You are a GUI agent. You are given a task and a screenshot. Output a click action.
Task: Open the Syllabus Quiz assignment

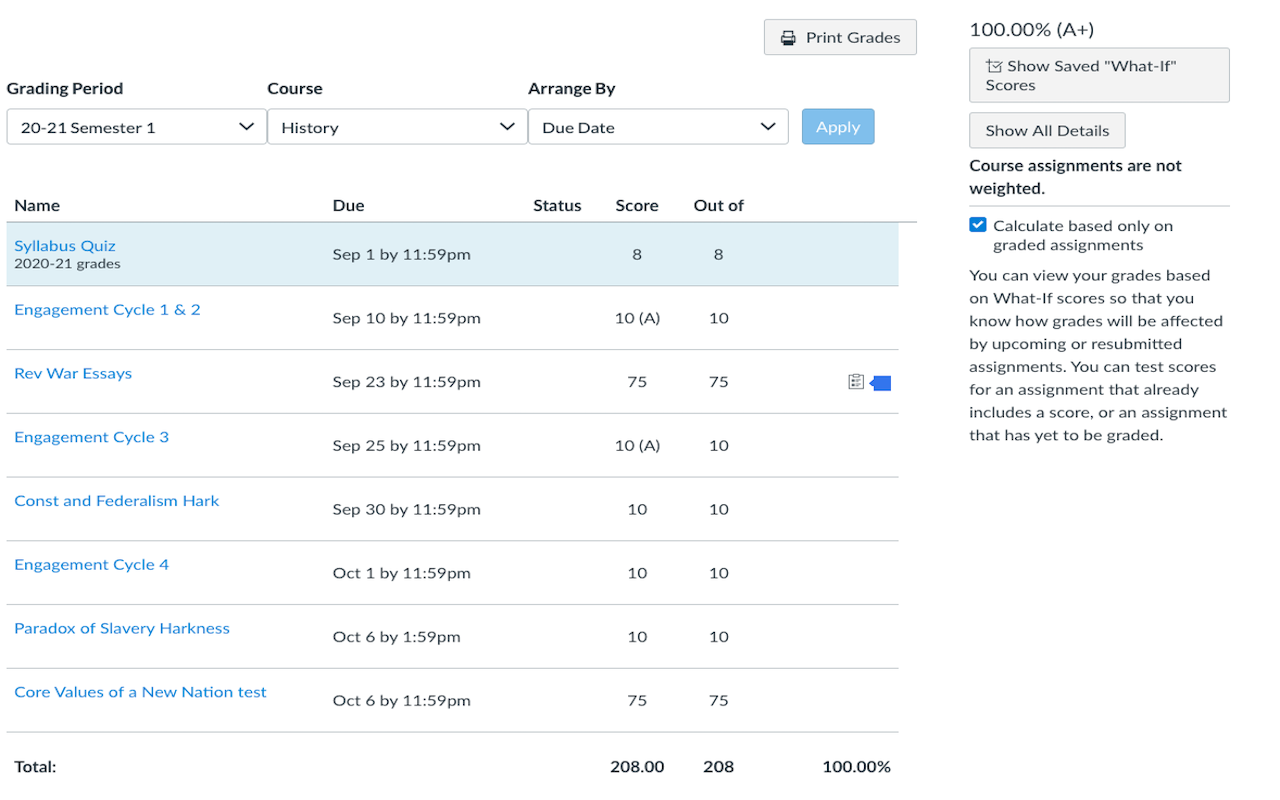point(65,246)
